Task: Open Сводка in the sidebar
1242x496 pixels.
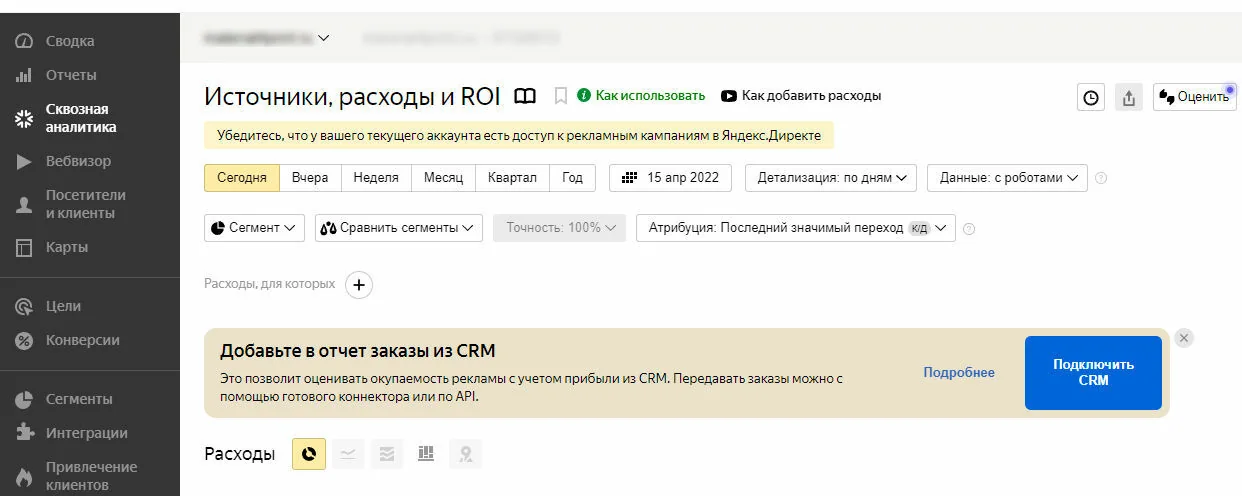Action: click(x=70, y=41)
